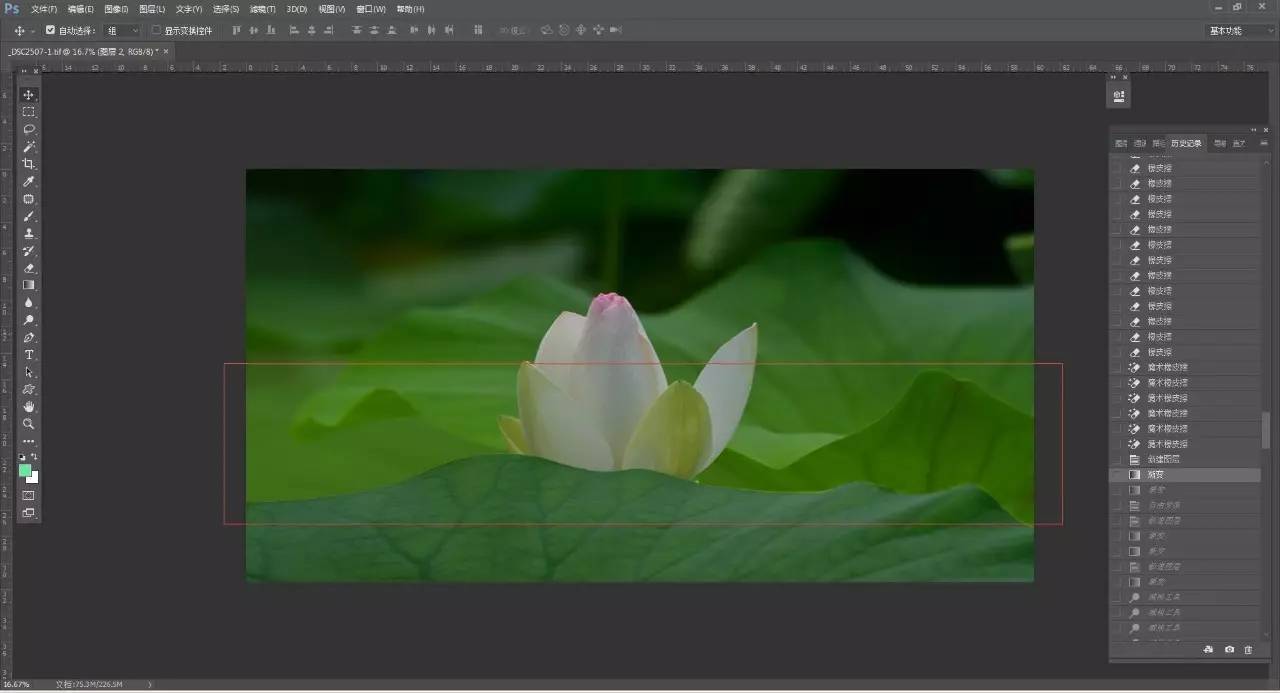Select the Crop tool

pos(29,164)
